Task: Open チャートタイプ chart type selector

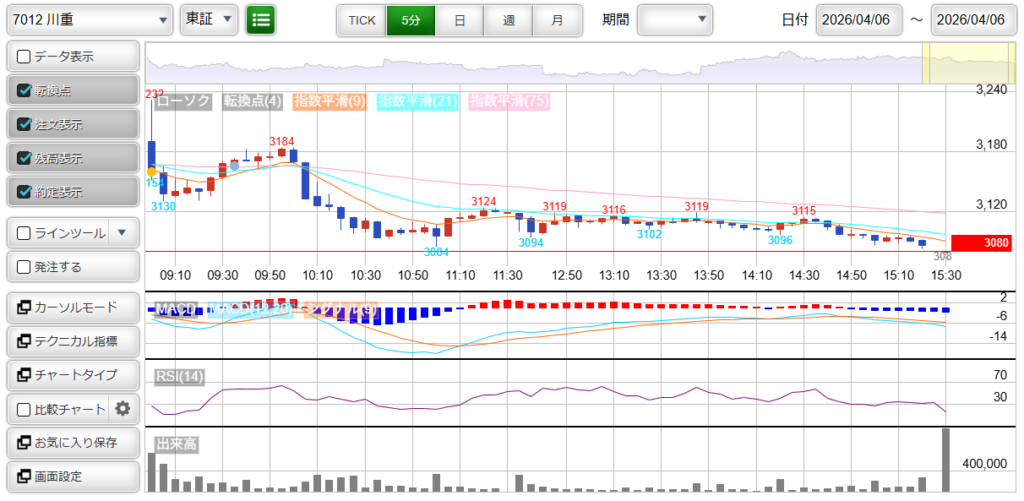Action: tap(72, 375)
